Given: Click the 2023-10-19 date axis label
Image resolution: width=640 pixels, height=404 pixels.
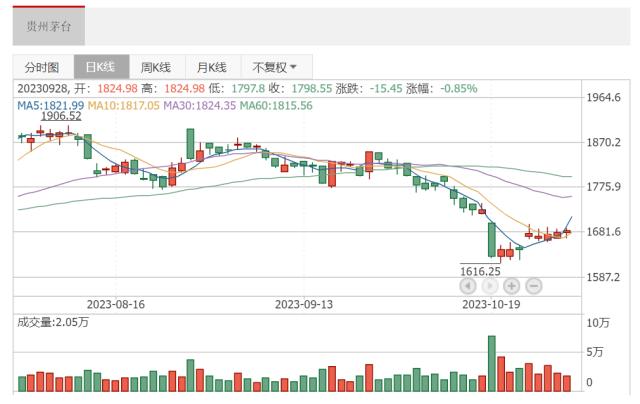Looking at the screenshot, I should (491, 304).
